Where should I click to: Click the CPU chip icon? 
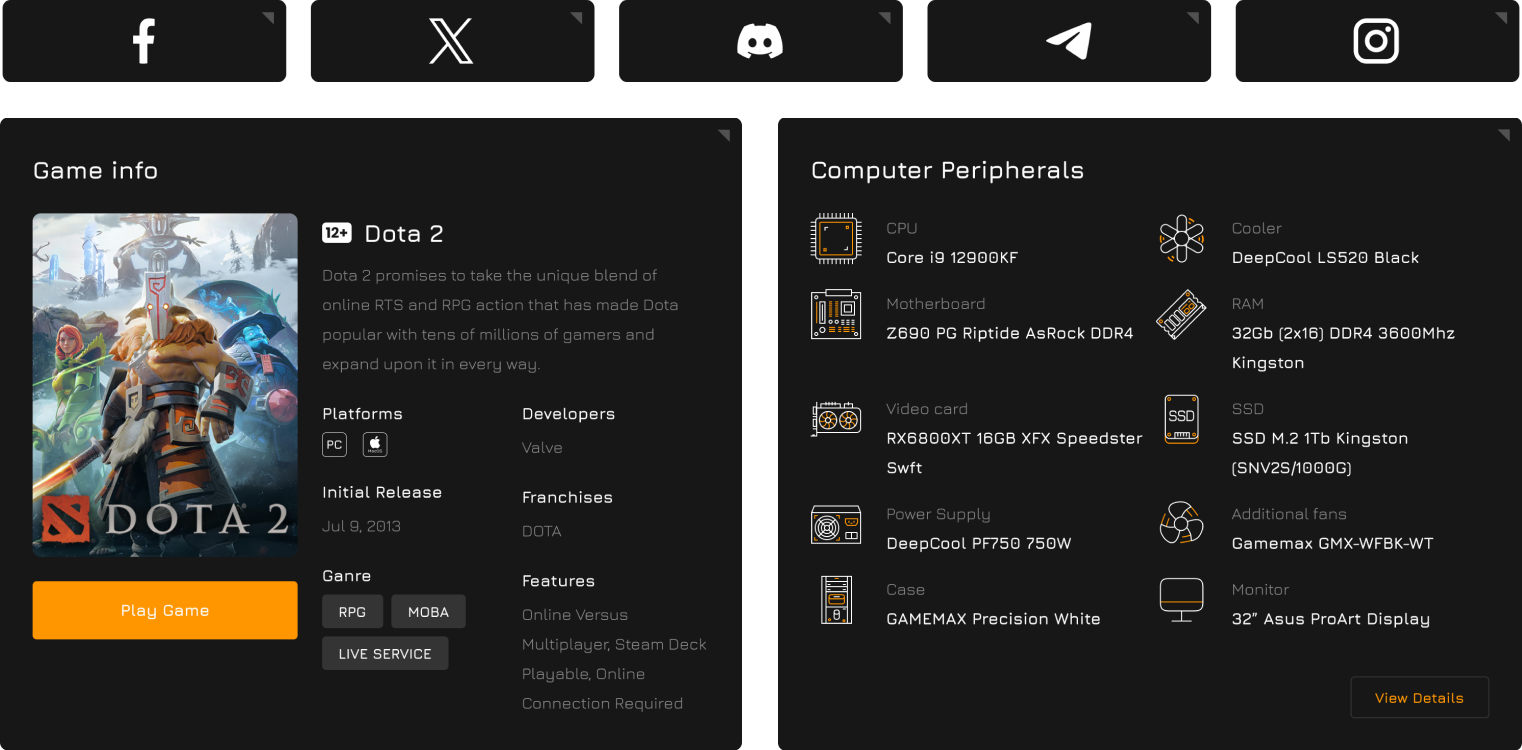(835, 238)
